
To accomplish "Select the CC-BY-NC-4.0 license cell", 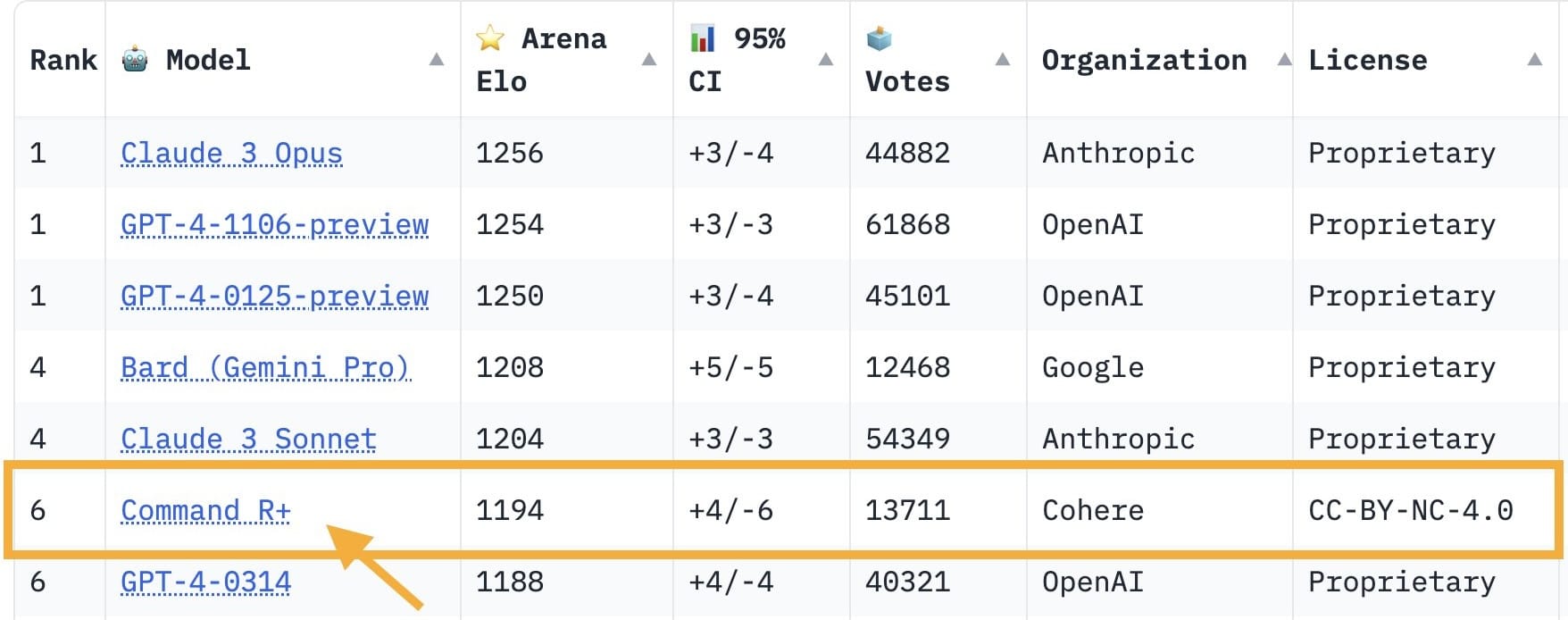I will (x=1410, y=510).
